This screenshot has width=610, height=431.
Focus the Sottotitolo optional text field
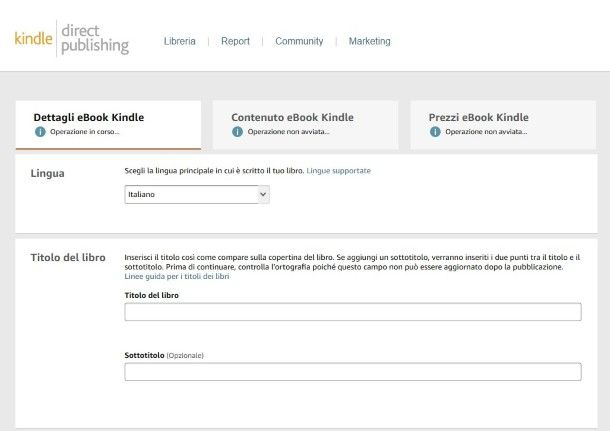(352, 372)
